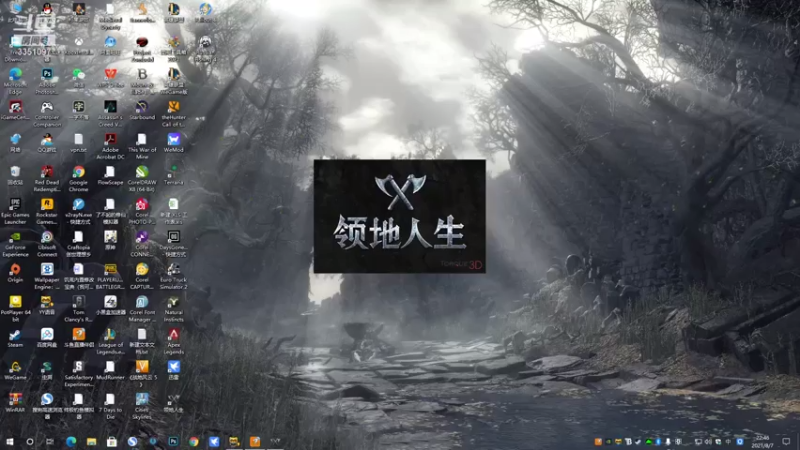This screenshot has height=450, width=800.
Task: Select the Terraria desktop shortcut
Action: (x=173, y=174)
